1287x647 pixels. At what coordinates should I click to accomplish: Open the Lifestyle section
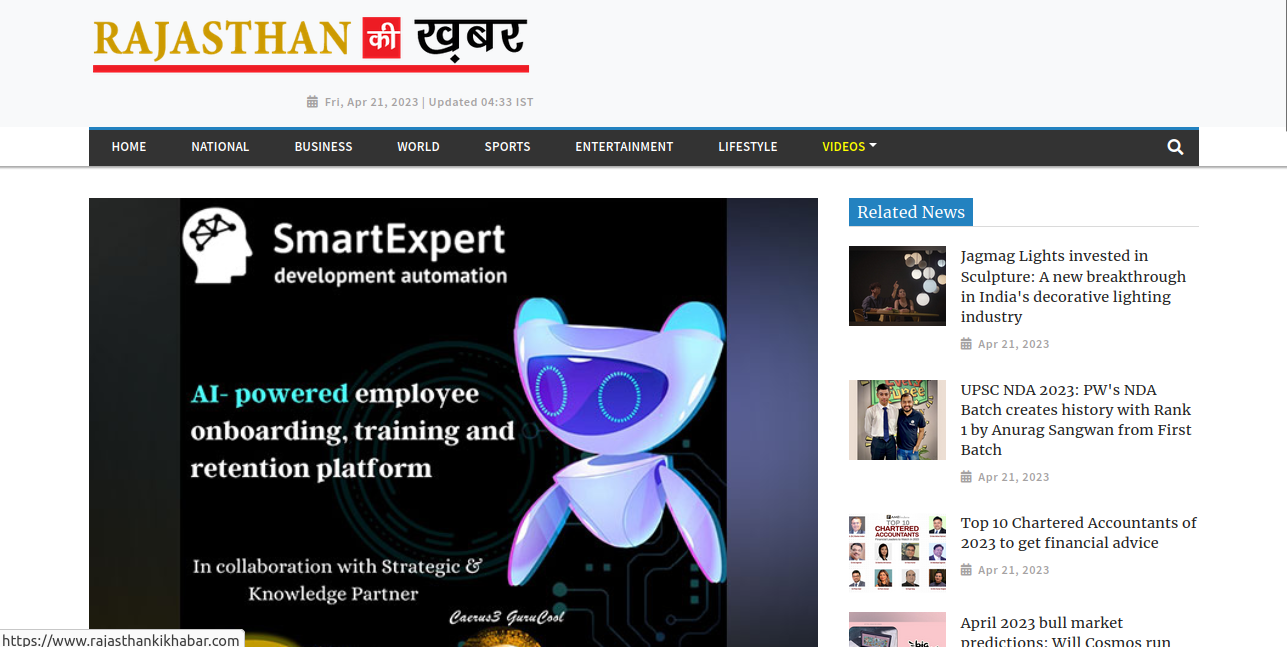pos(748,147)
